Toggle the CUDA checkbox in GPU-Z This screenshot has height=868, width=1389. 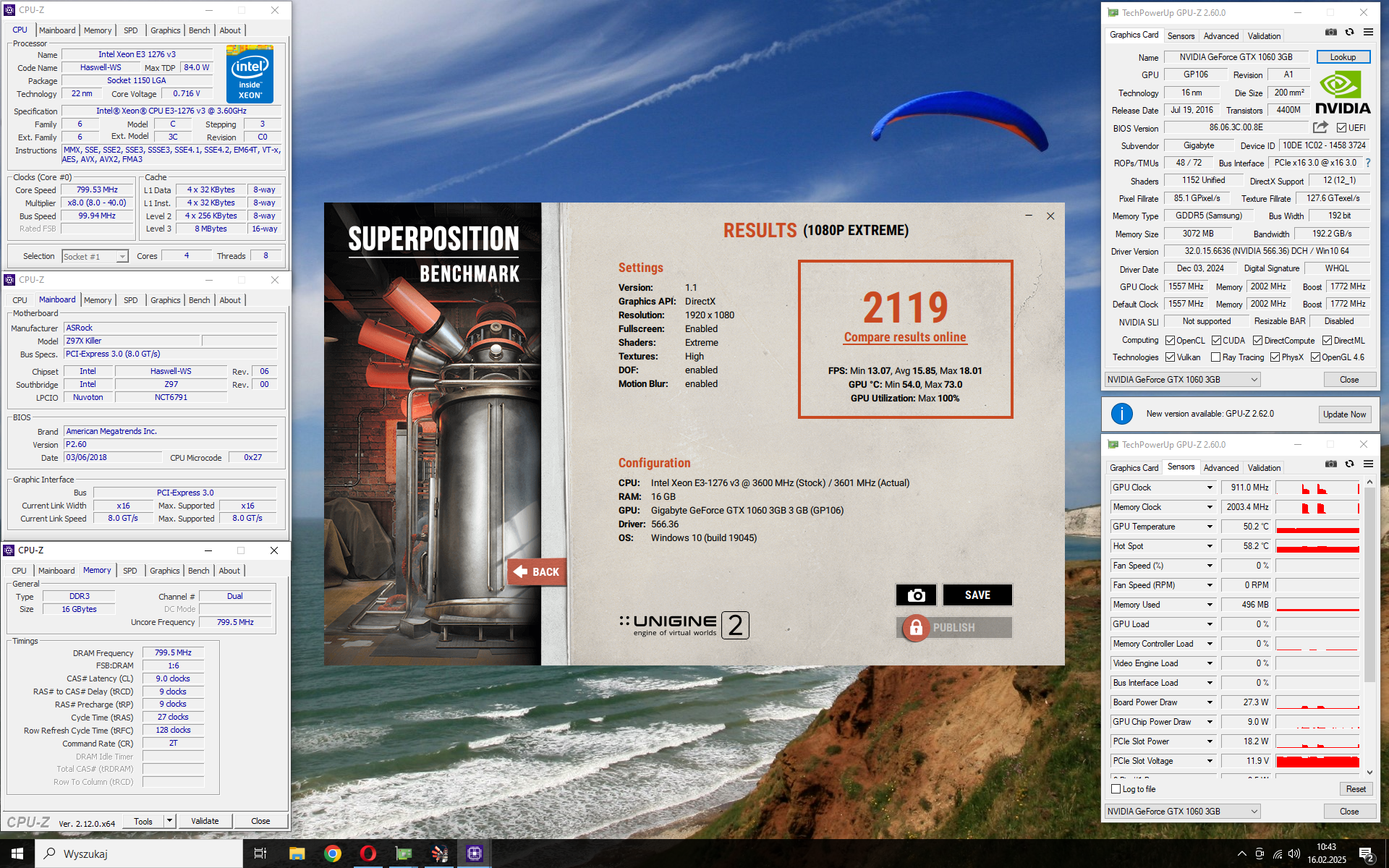point(1217,341)
